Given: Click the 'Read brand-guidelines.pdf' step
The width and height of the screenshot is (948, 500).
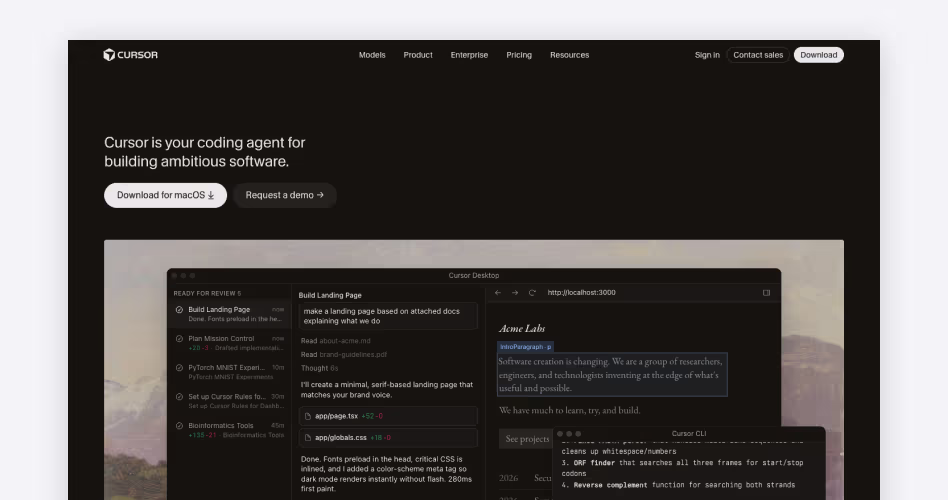Looking at the screenshot, I should pyautogui.click(x=343, y=355).
